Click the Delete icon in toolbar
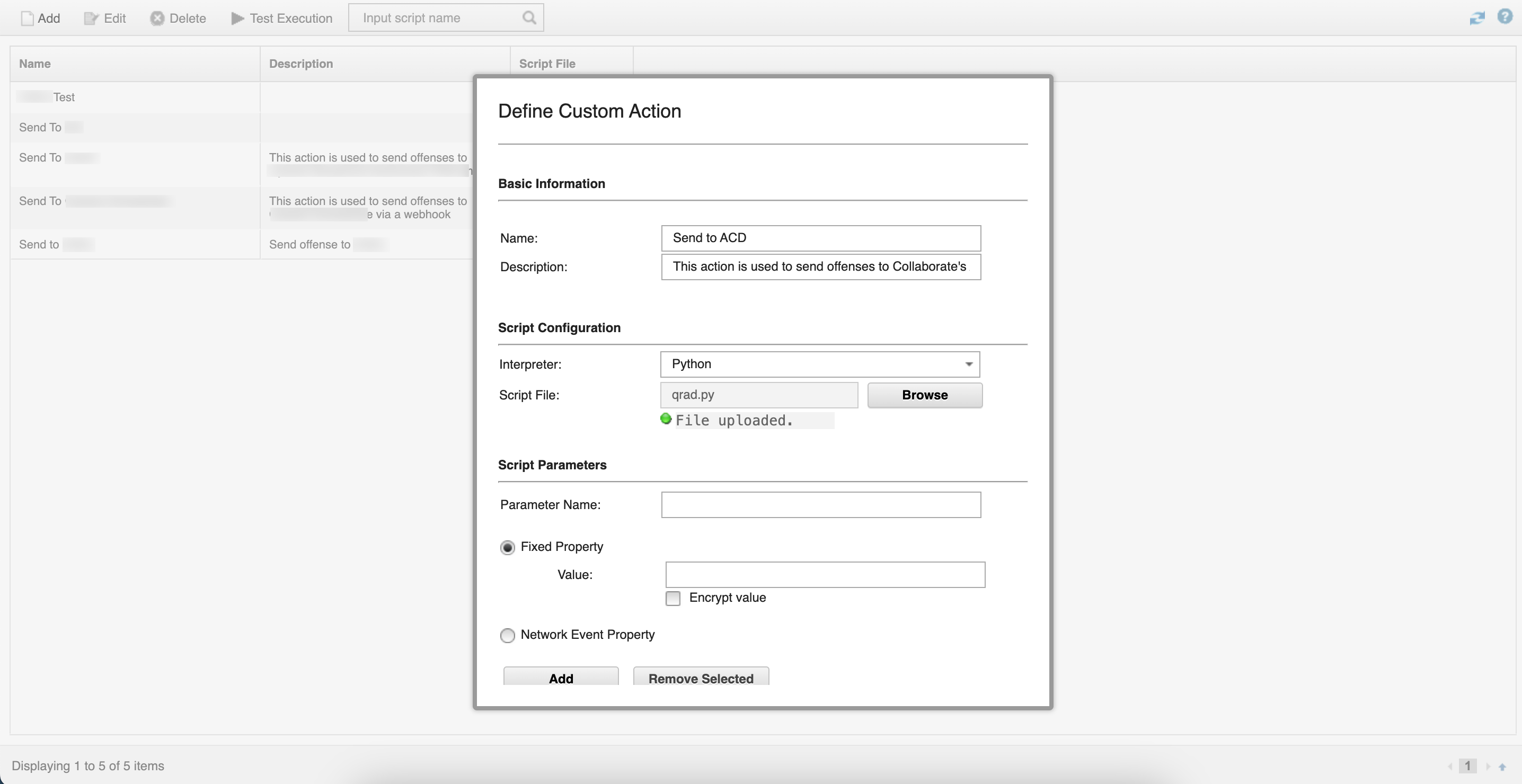 (x=156, y=19)
